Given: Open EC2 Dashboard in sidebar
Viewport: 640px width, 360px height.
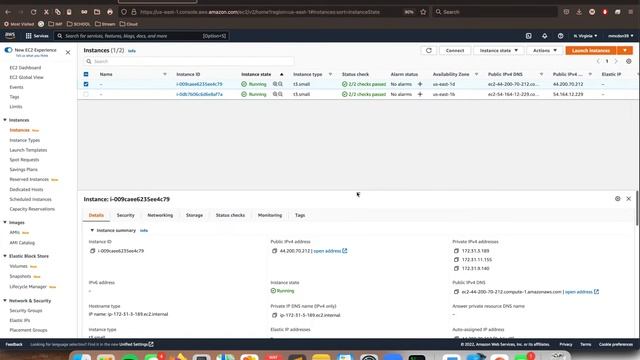Looking at the screenshot, I should tap(25, 68).
